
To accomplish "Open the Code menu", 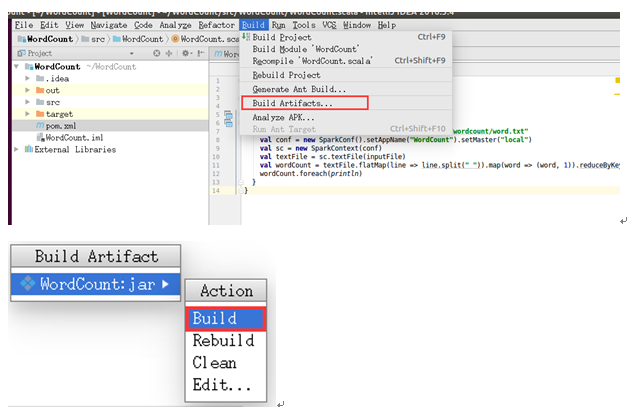I will [143, 25].
